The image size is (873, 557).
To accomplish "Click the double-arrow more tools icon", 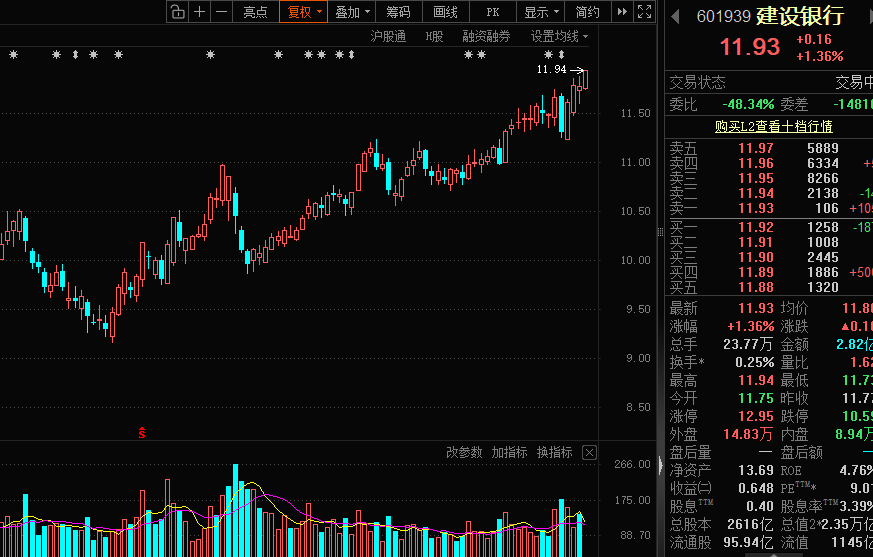I will (622, 12).
